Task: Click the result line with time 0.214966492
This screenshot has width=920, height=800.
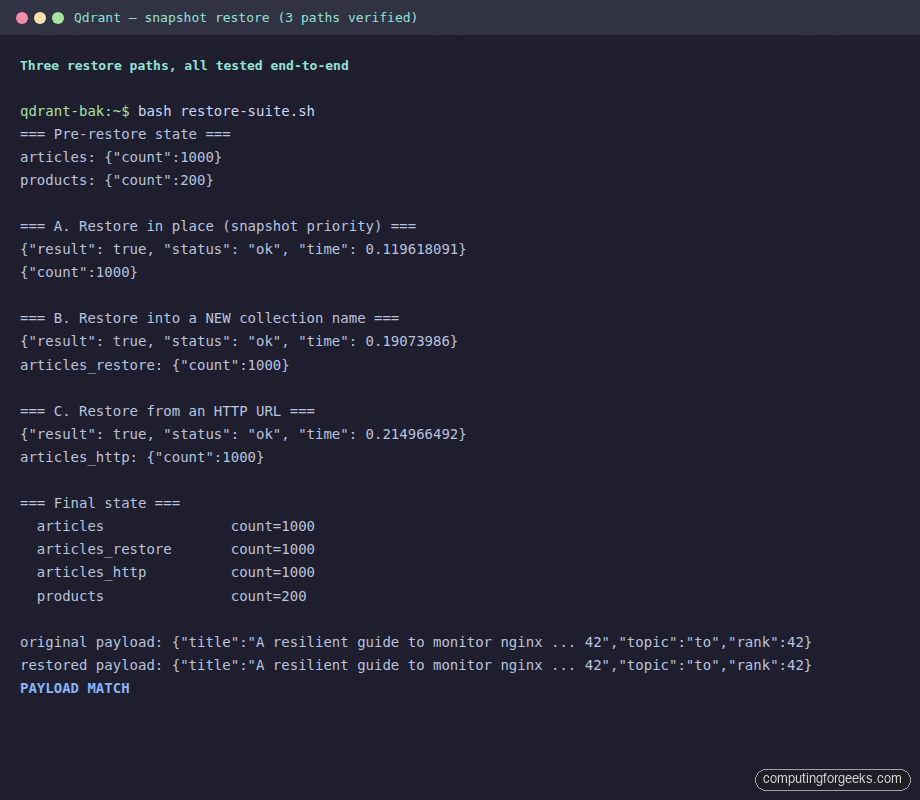Action: click(243, 434)
